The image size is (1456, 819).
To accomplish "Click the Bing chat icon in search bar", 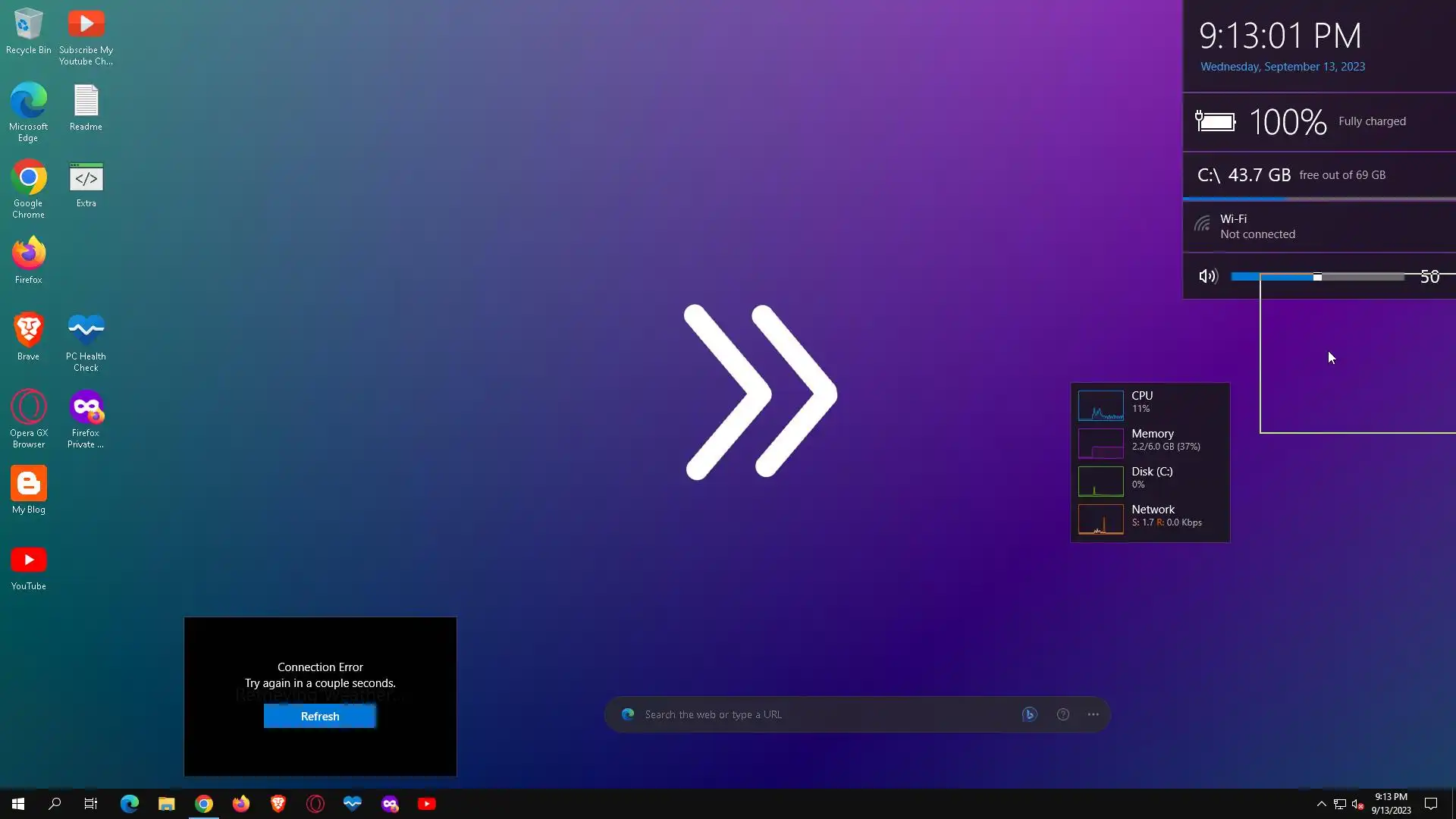I will (x=1029, y=714).
